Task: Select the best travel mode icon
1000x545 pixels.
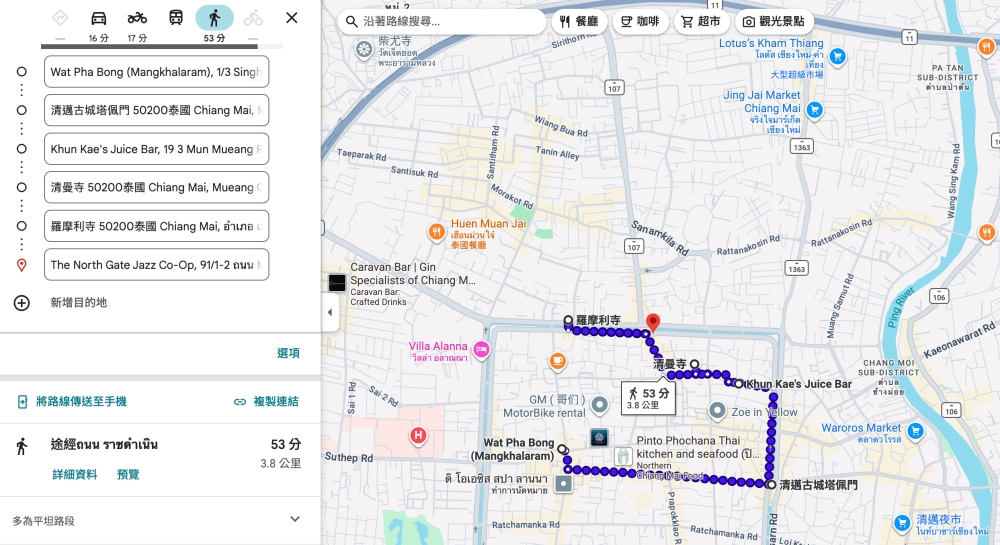Action: (60, 18)
